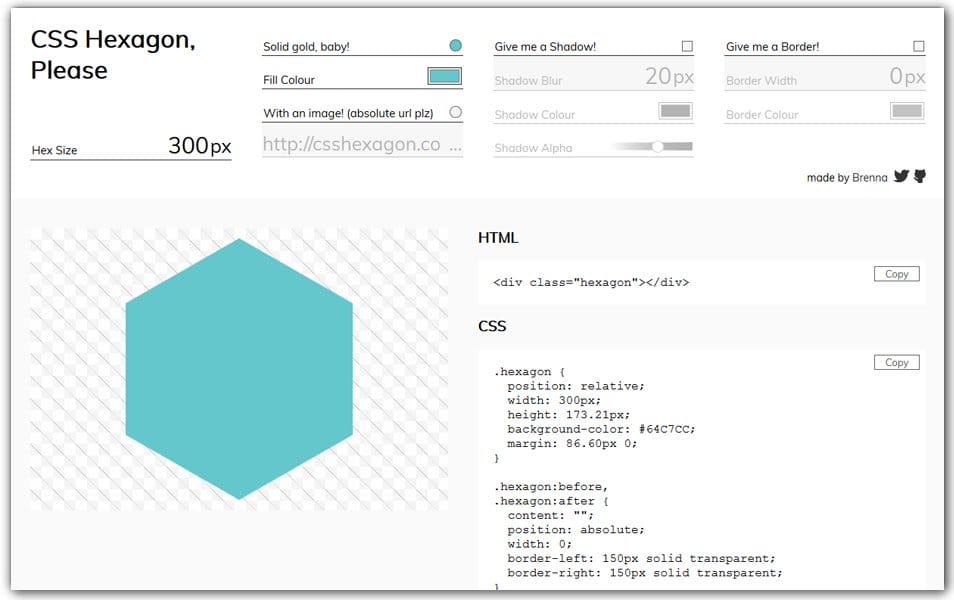Click the Twitter bird icon
This screenshot has height=600, width=954.
(x=901, y=177)
